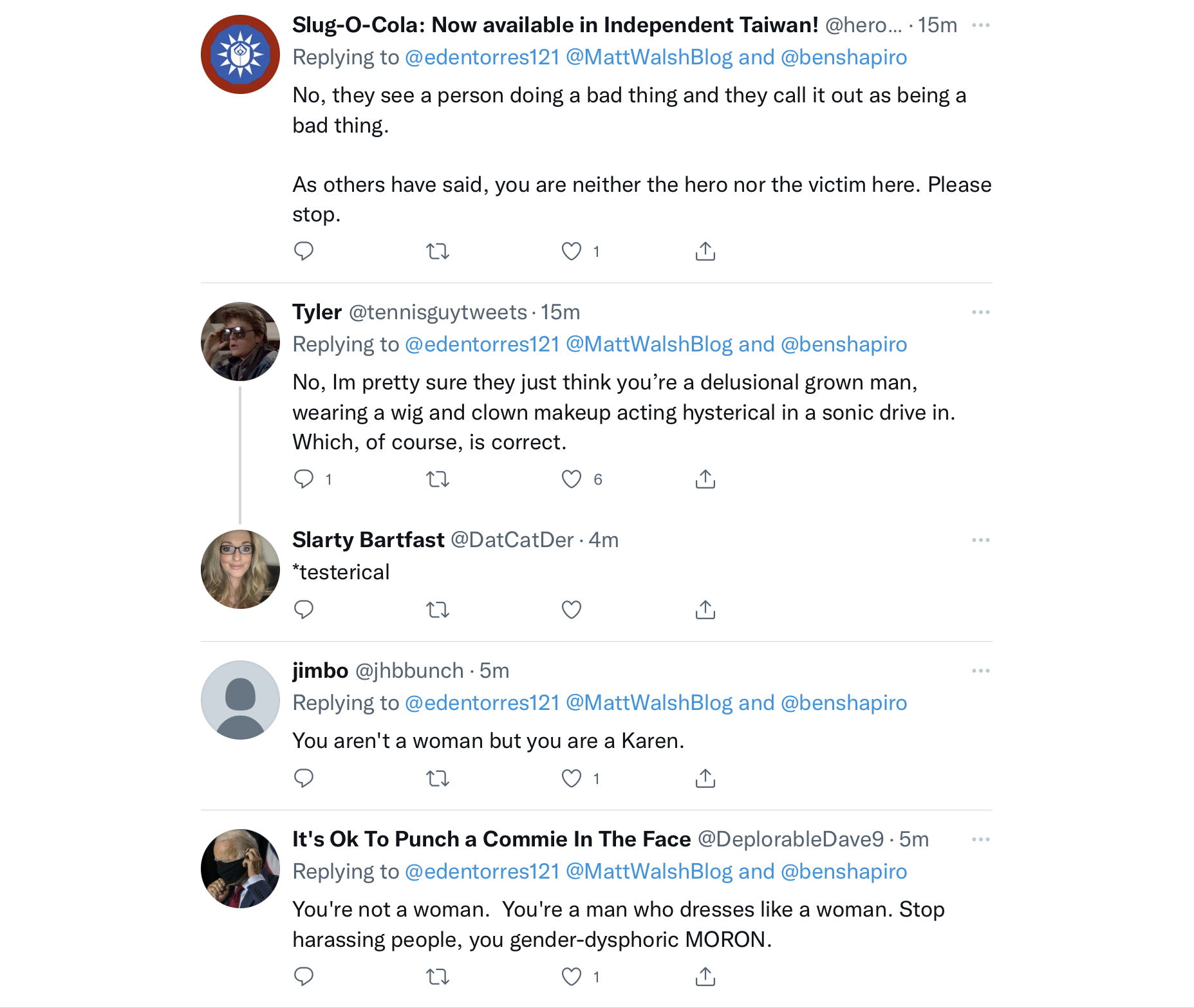Share Slarty Bartfast's *testerical tweet

[705, 609]
